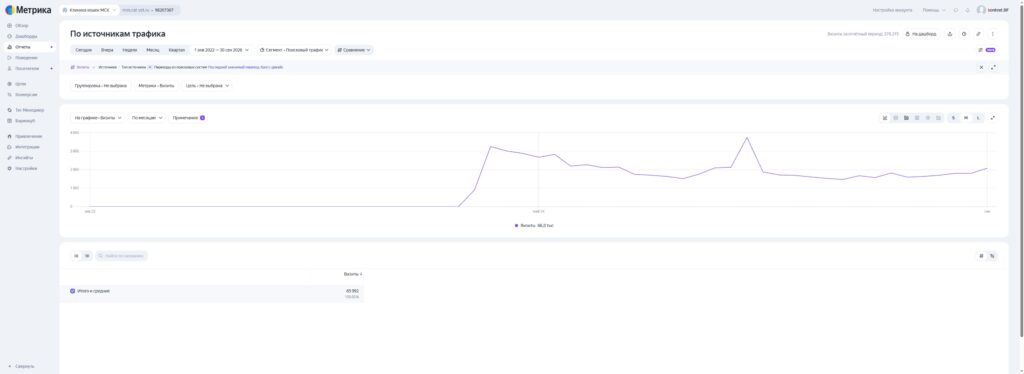
Task: Open the date range picker dropdown
Action: click(x=221, y=50)
